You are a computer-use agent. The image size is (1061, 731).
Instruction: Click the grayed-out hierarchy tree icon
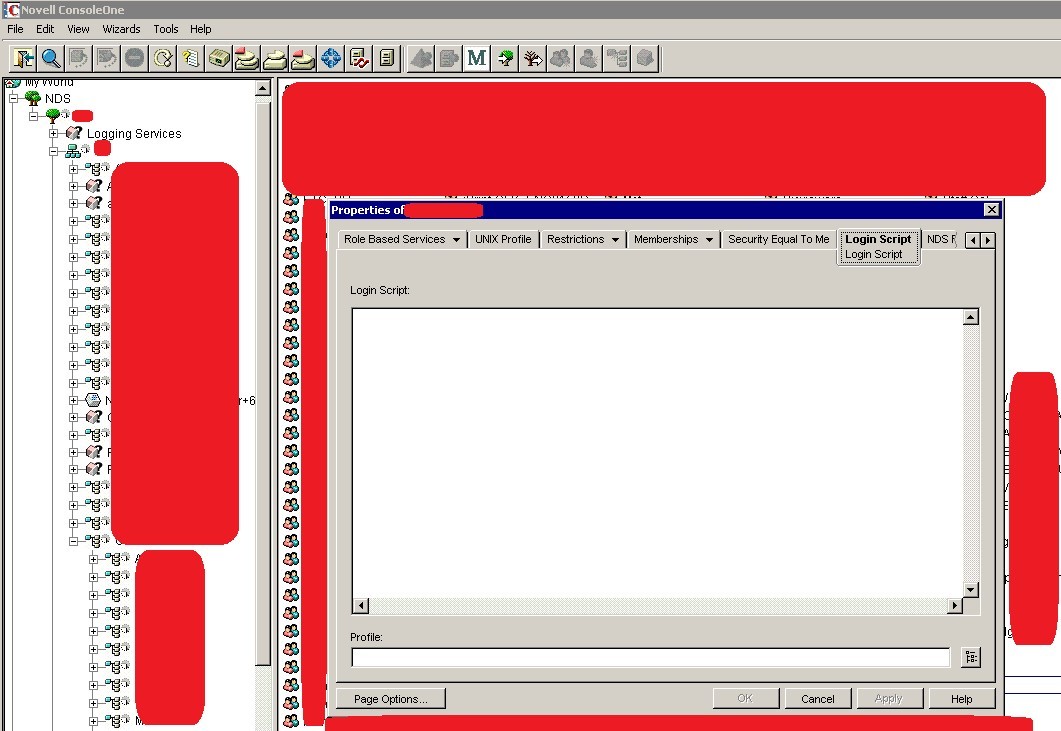coord(616,58)
